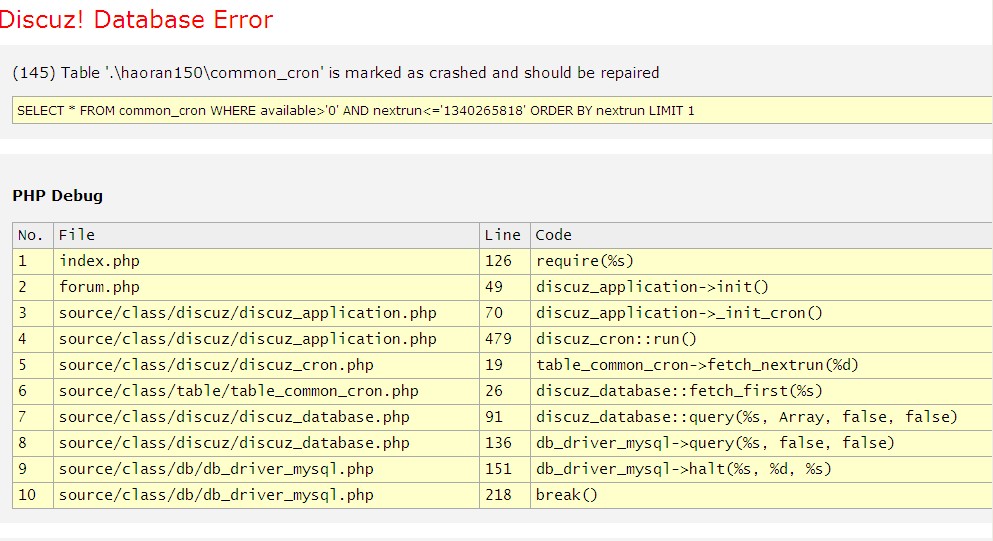
Task: Select the 'source/class/table/table_common_cron.php' cell
Action: [267, 391]
